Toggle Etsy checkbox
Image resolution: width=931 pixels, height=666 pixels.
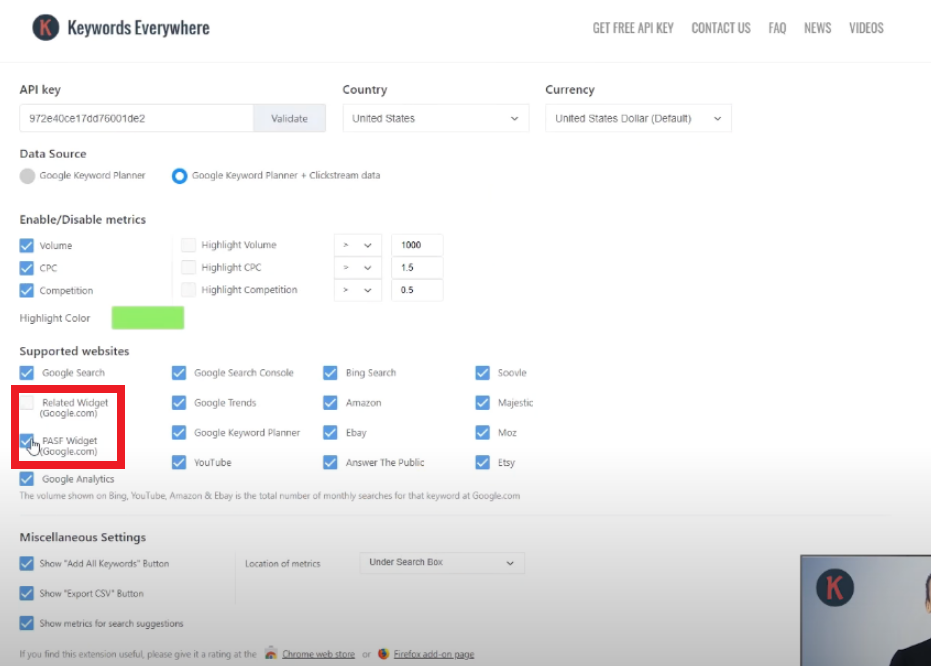coord(483,462)
